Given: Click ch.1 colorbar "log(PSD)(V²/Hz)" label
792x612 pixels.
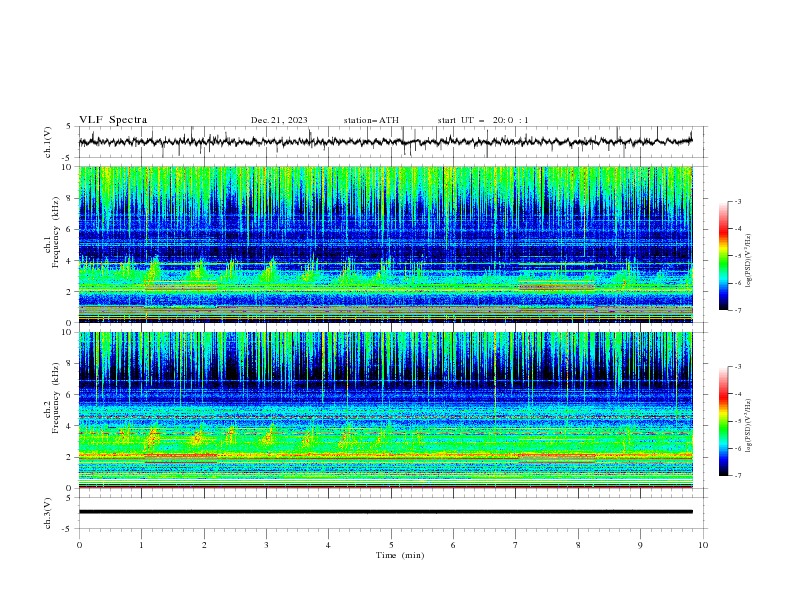Looking at the screenshot, I should (749, 261).
